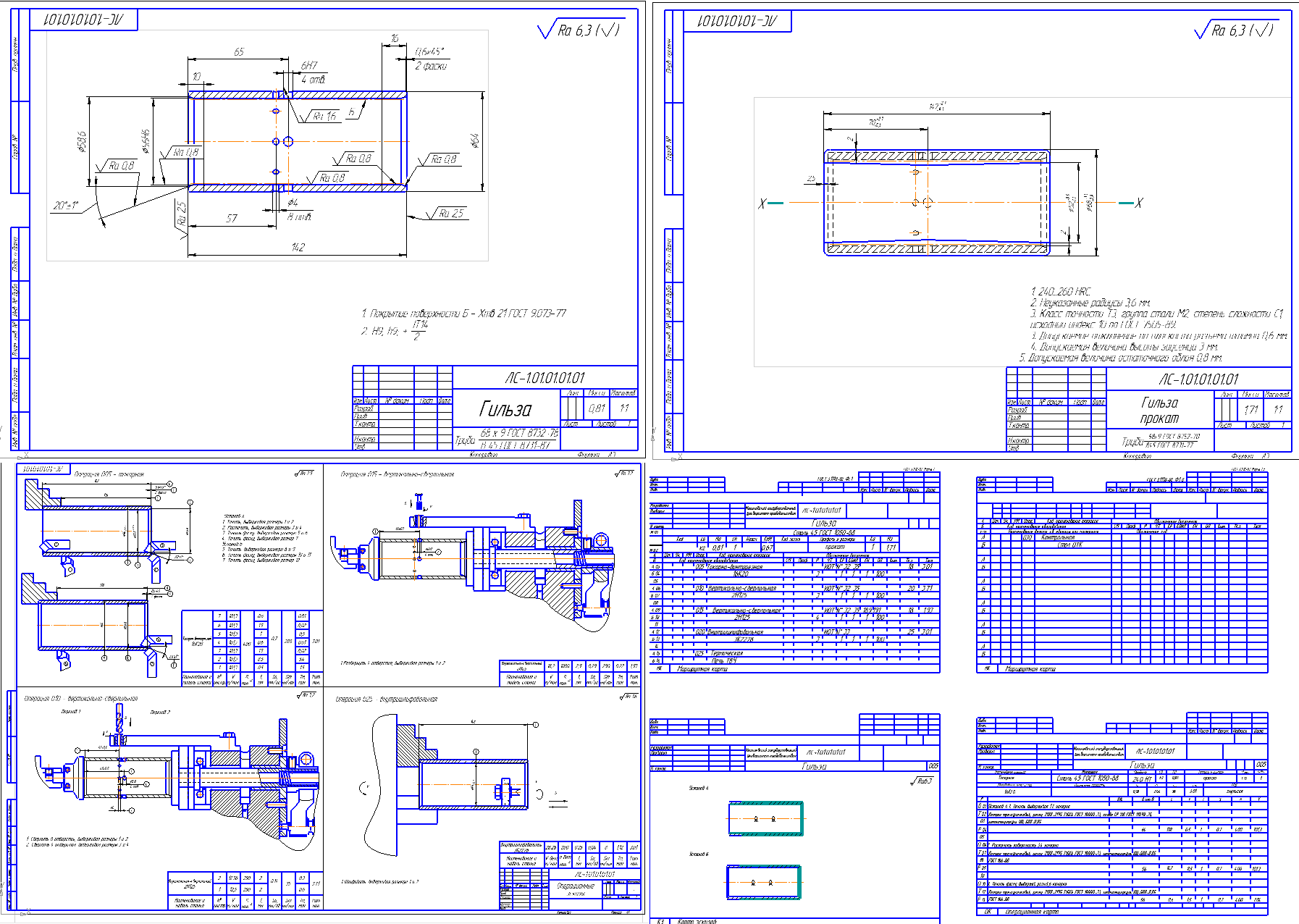This screenshot has width=1299, height=924.
Task: Click the 'Гильза' title on the first sheet
Action: [505, 409]
